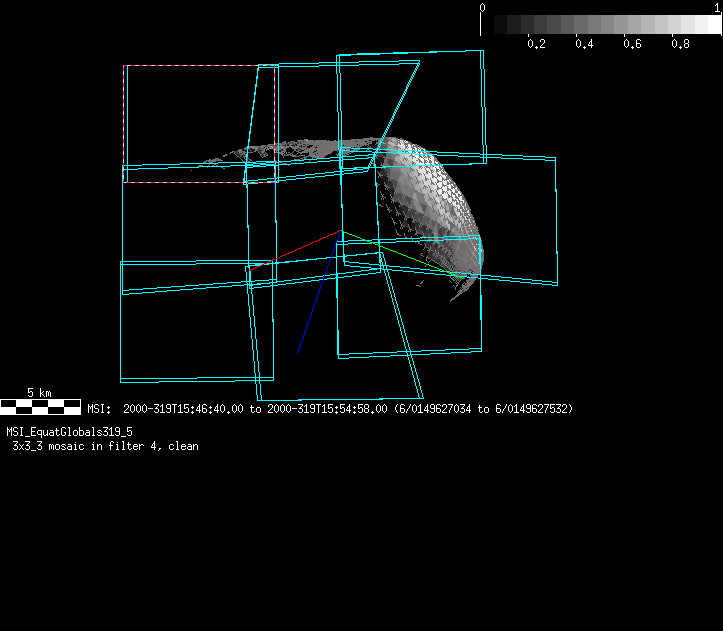Click the MSI_EquatGlobals319_5 sequence name
The height and width of the screenshot is (631, 723).
[x=70, y=432]
